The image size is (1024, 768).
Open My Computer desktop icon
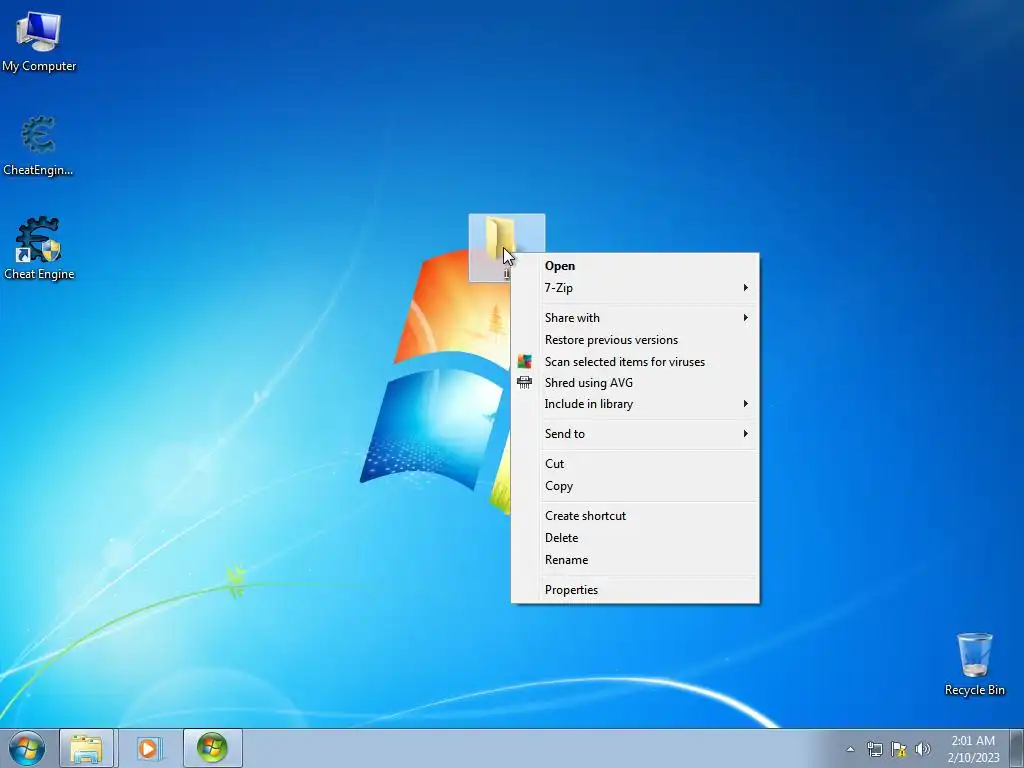(x=39, y=42)
